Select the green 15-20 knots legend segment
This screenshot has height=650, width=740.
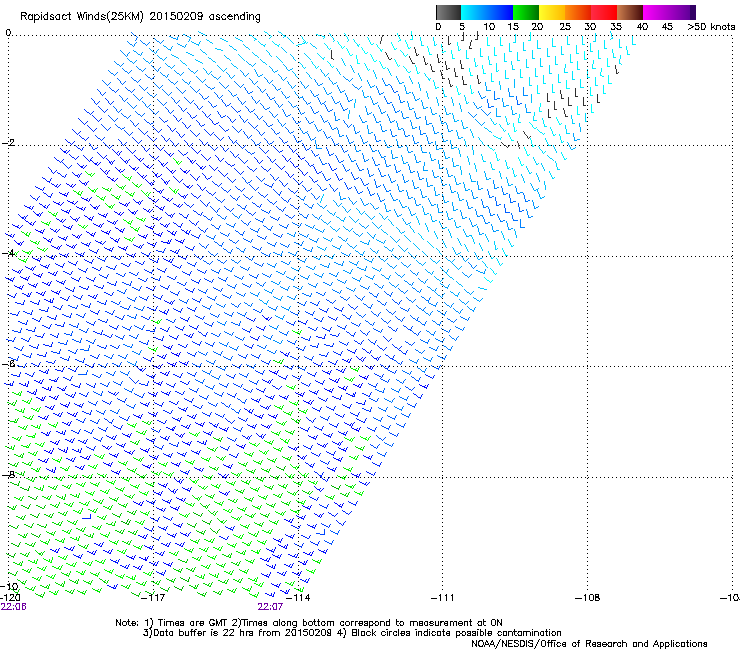(x=526, y=12)
